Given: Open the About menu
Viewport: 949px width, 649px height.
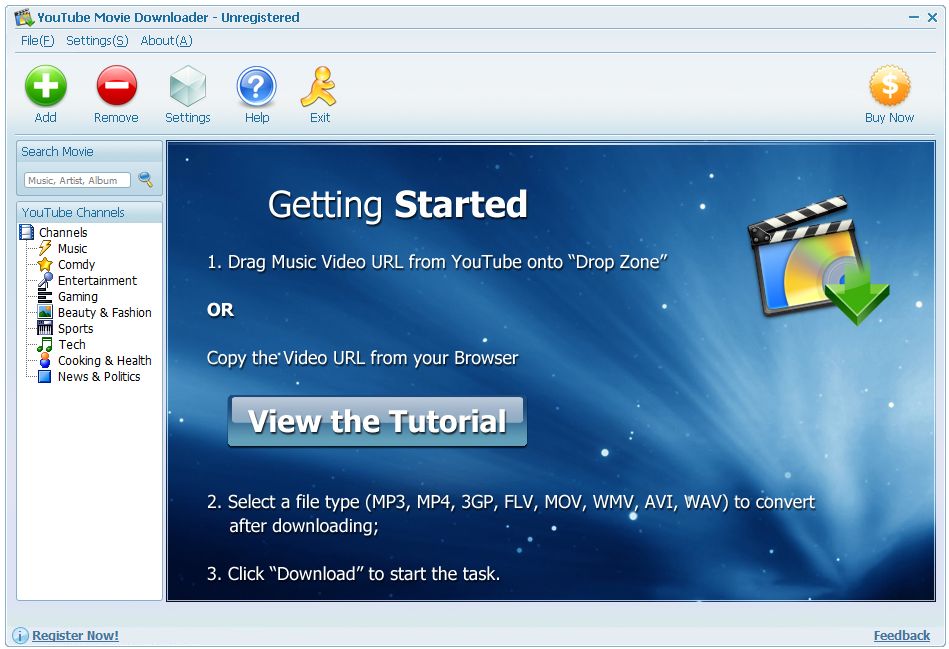Looking at the screenshot, I should tap(166, 41).
